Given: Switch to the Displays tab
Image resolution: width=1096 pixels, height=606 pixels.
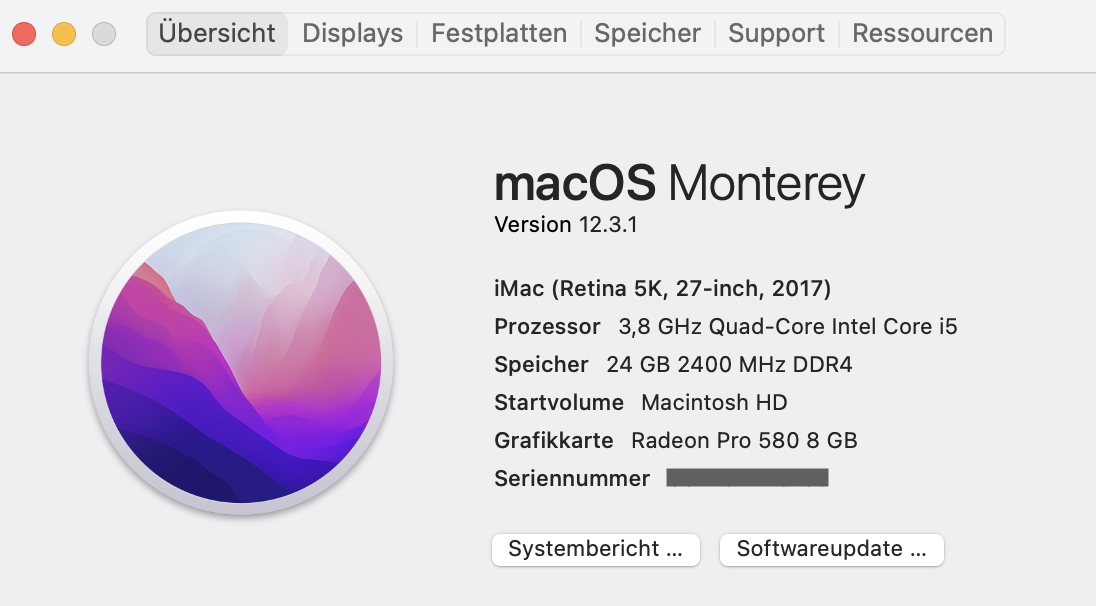Looking at the screenshot, I should pos(352,33).
